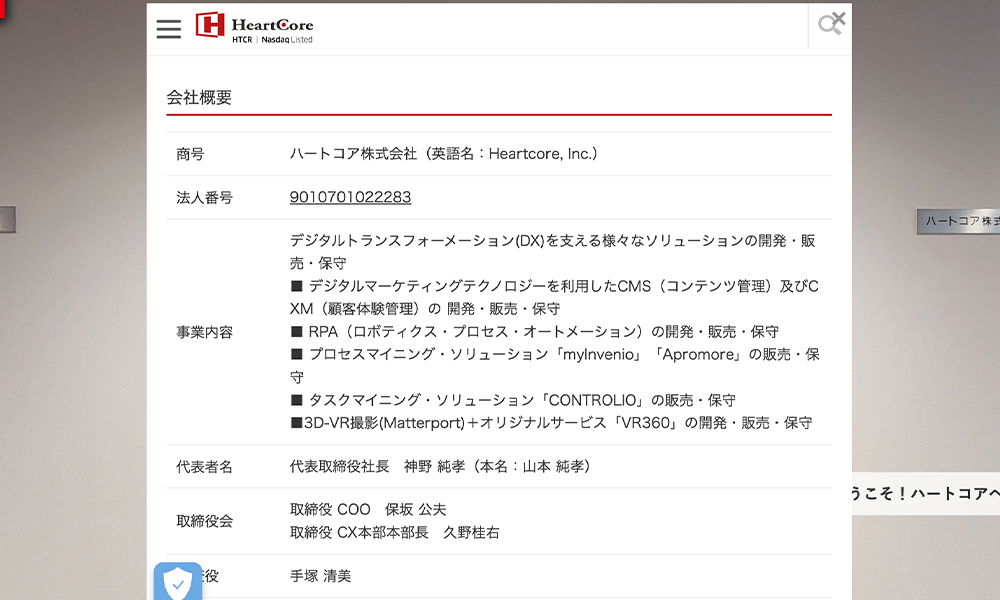Click the myInvenio Apromore process mining line
The height and width of the screenshot is (600, 1000).
(x=555, y=365)
